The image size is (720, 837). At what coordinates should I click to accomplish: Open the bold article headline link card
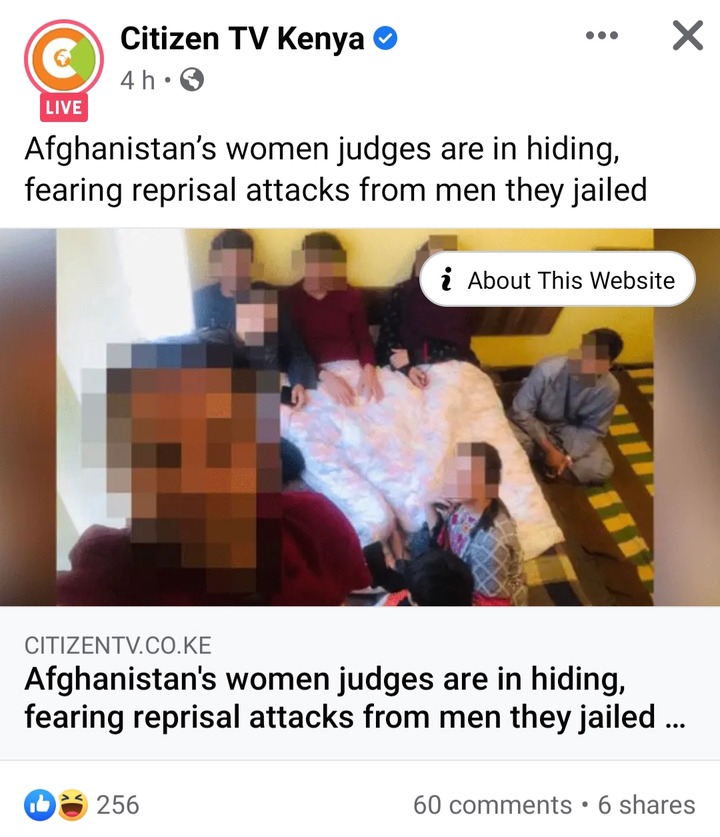[x=360, y=683]
